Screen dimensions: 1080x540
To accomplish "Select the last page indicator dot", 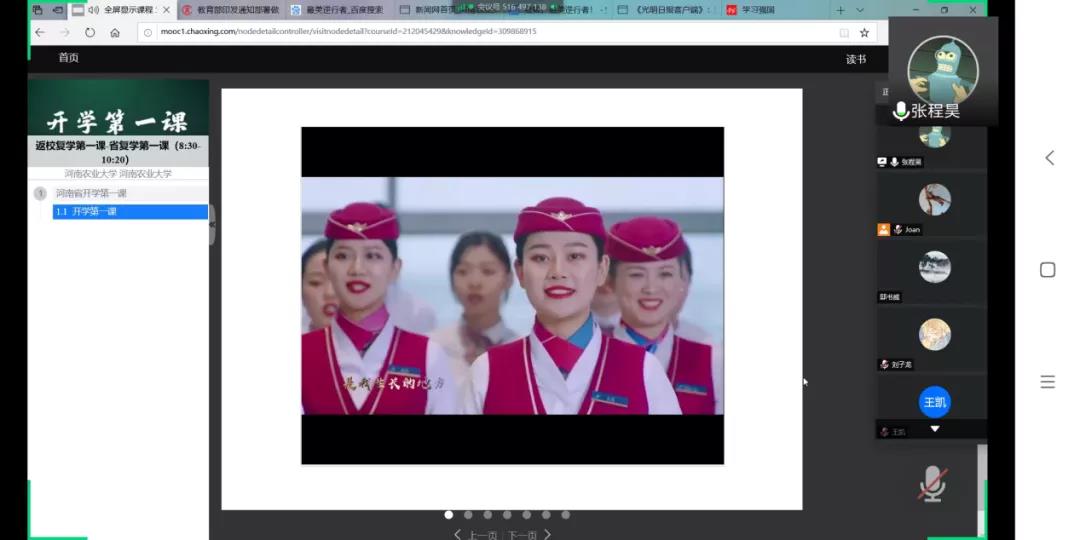I will [565, 515].
